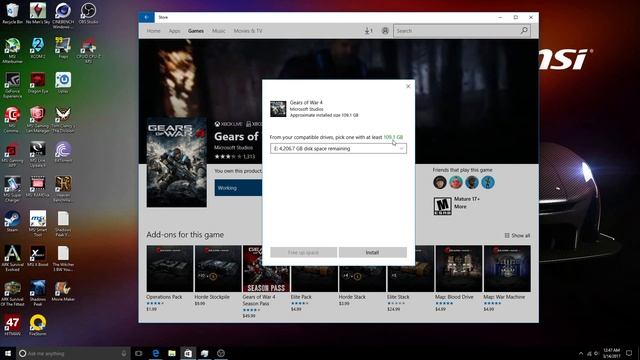Click the Cortana Ask me anything box

point(73,353)
